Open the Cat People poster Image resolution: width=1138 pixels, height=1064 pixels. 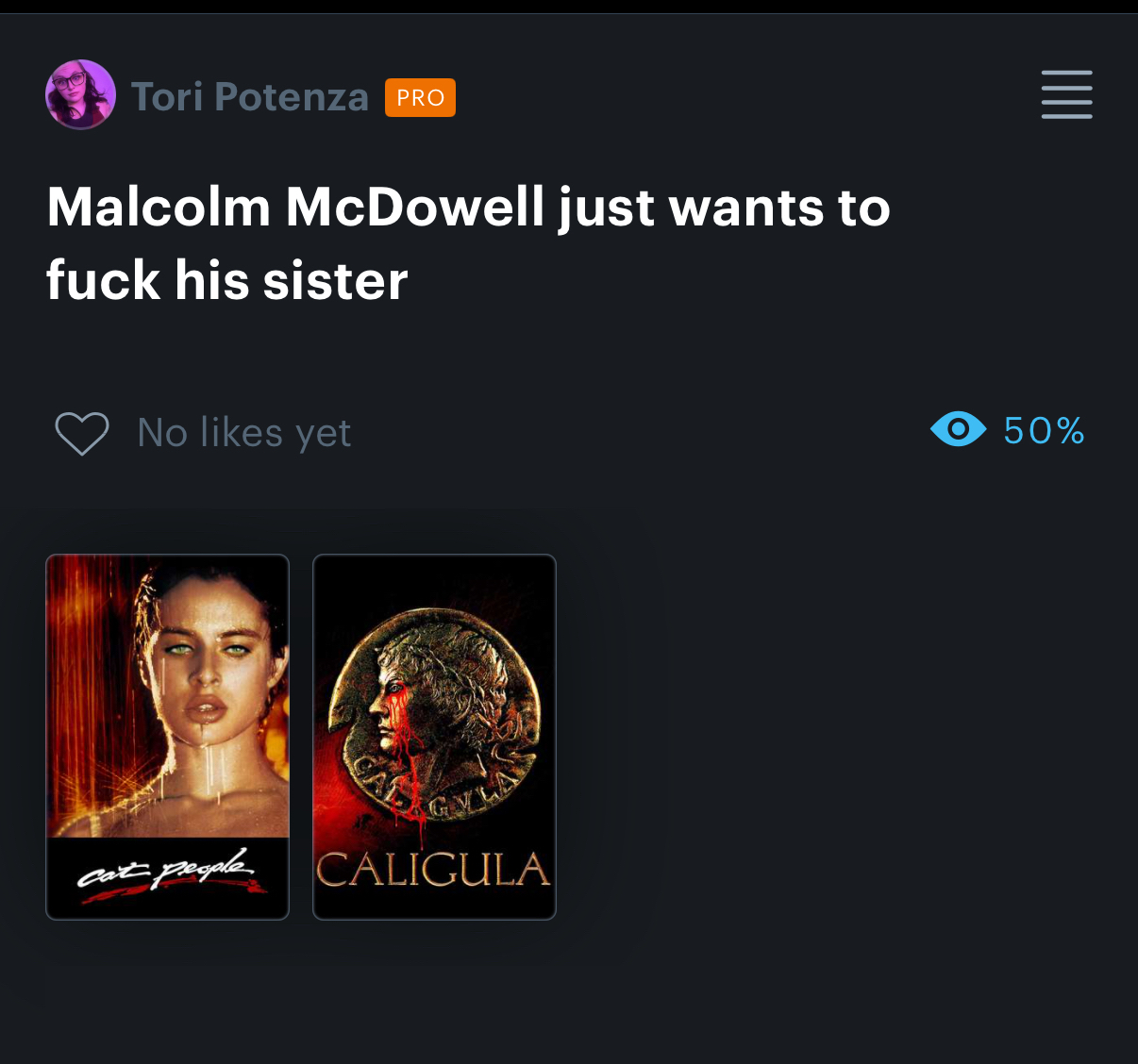click(x=167, y=737)
